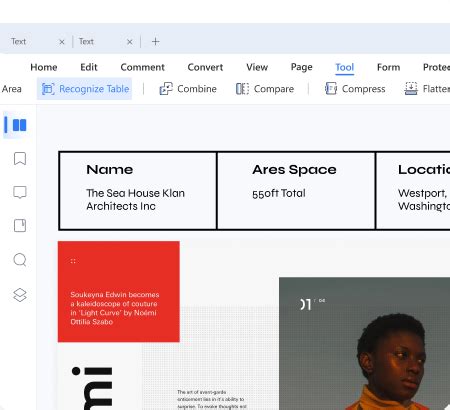This screenshot has width=450, height=410.
Task: Switch to the second Text document tab
Action: coord(86,42)
